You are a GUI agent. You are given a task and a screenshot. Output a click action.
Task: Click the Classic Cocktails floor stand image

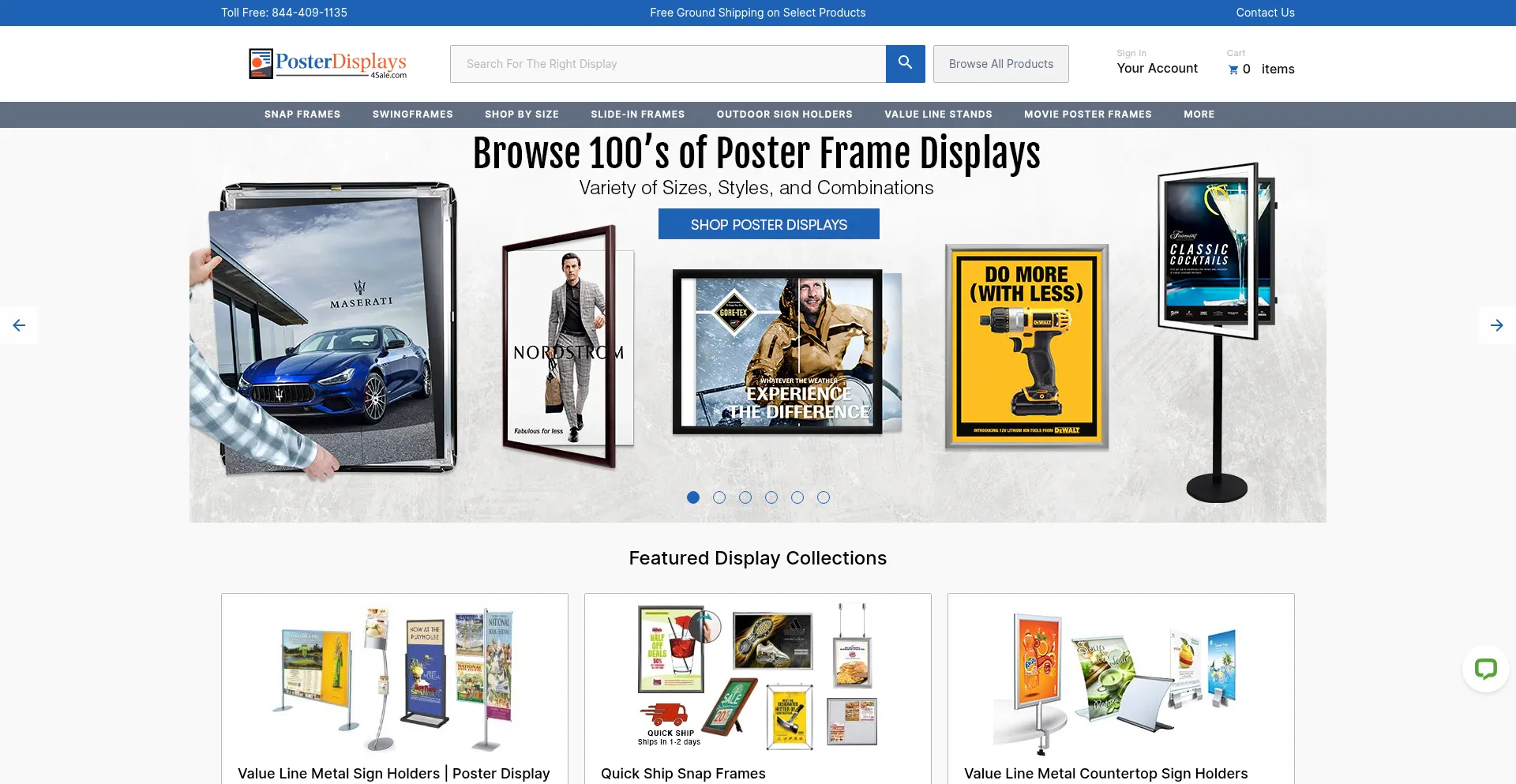pos(1216,332)
